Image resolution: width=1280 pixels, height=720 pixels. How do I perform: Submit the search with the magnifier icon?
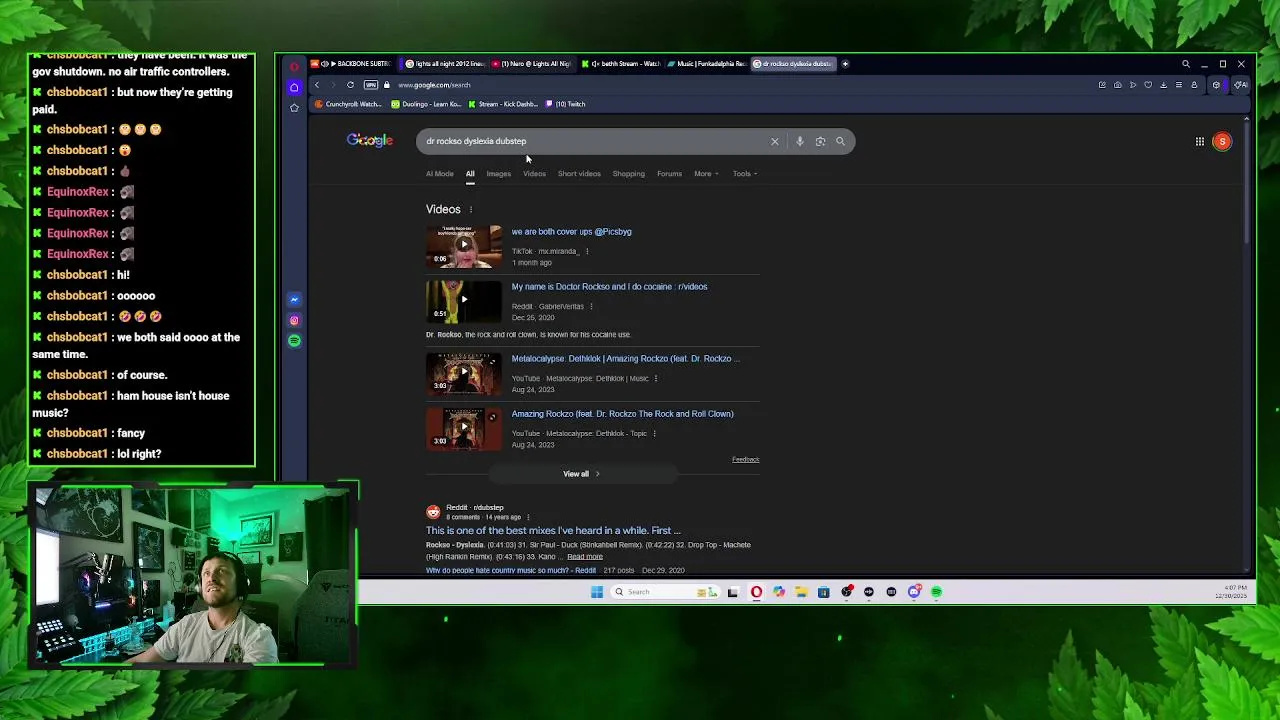click(x=840, y=141)
